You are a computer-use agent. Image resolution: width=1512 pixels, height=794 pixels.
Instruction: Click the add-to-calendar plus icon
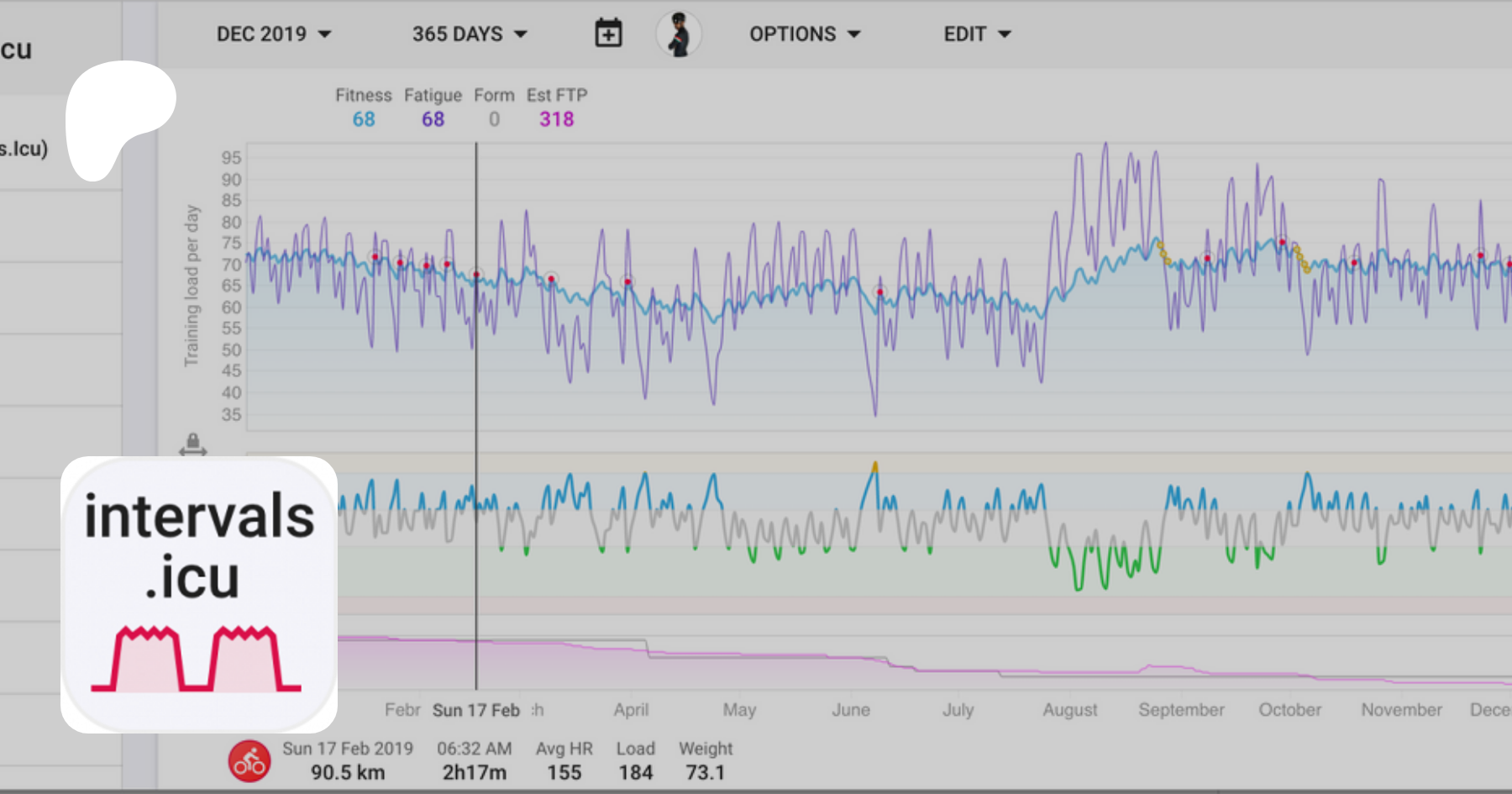608,34
